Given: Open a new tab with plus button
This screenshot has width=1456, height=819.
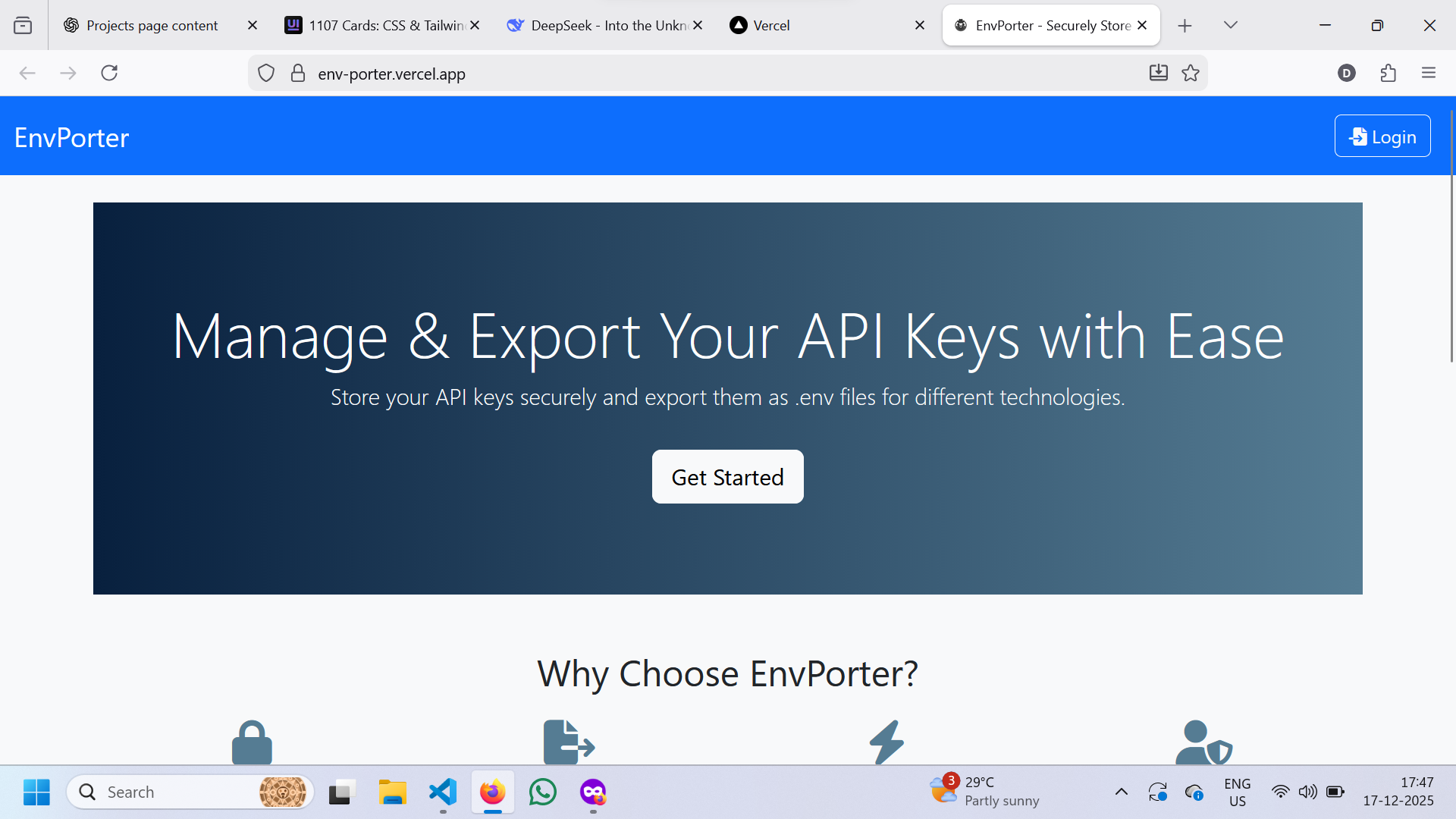Looking at the screenshot, I should 1185,26.
